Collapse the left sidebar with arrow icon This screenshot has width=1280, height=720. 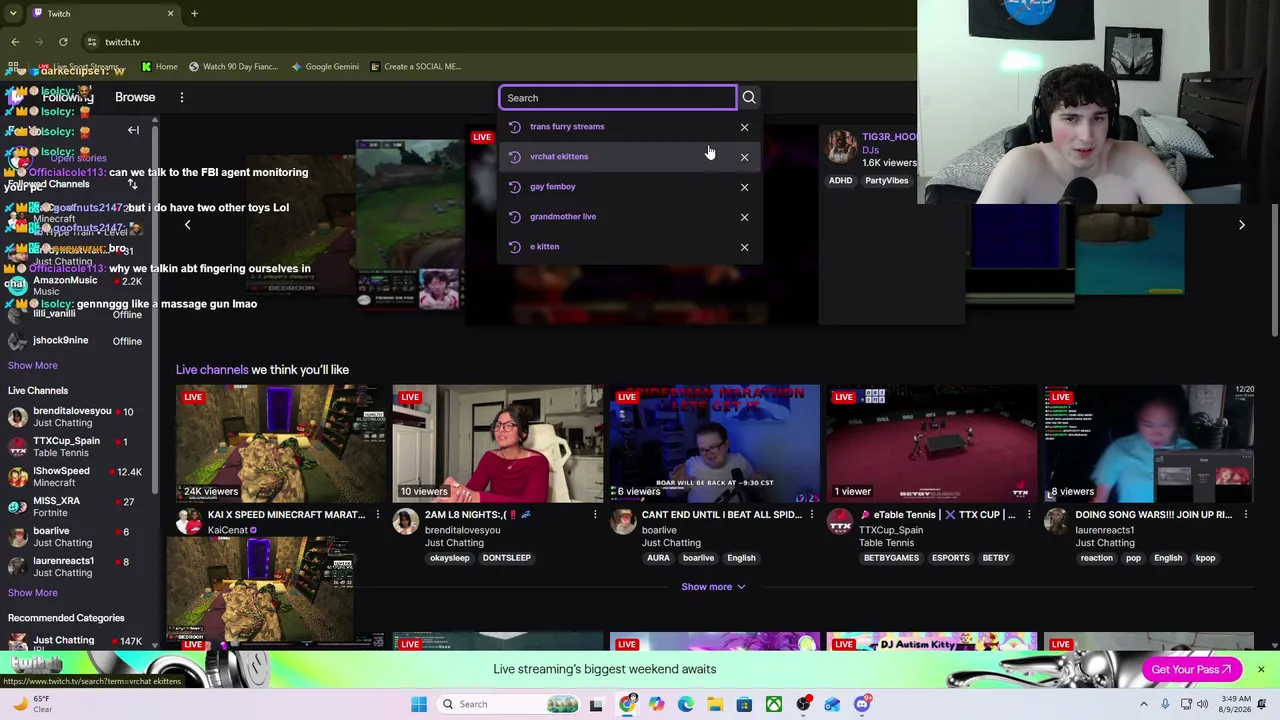point(133,130)
